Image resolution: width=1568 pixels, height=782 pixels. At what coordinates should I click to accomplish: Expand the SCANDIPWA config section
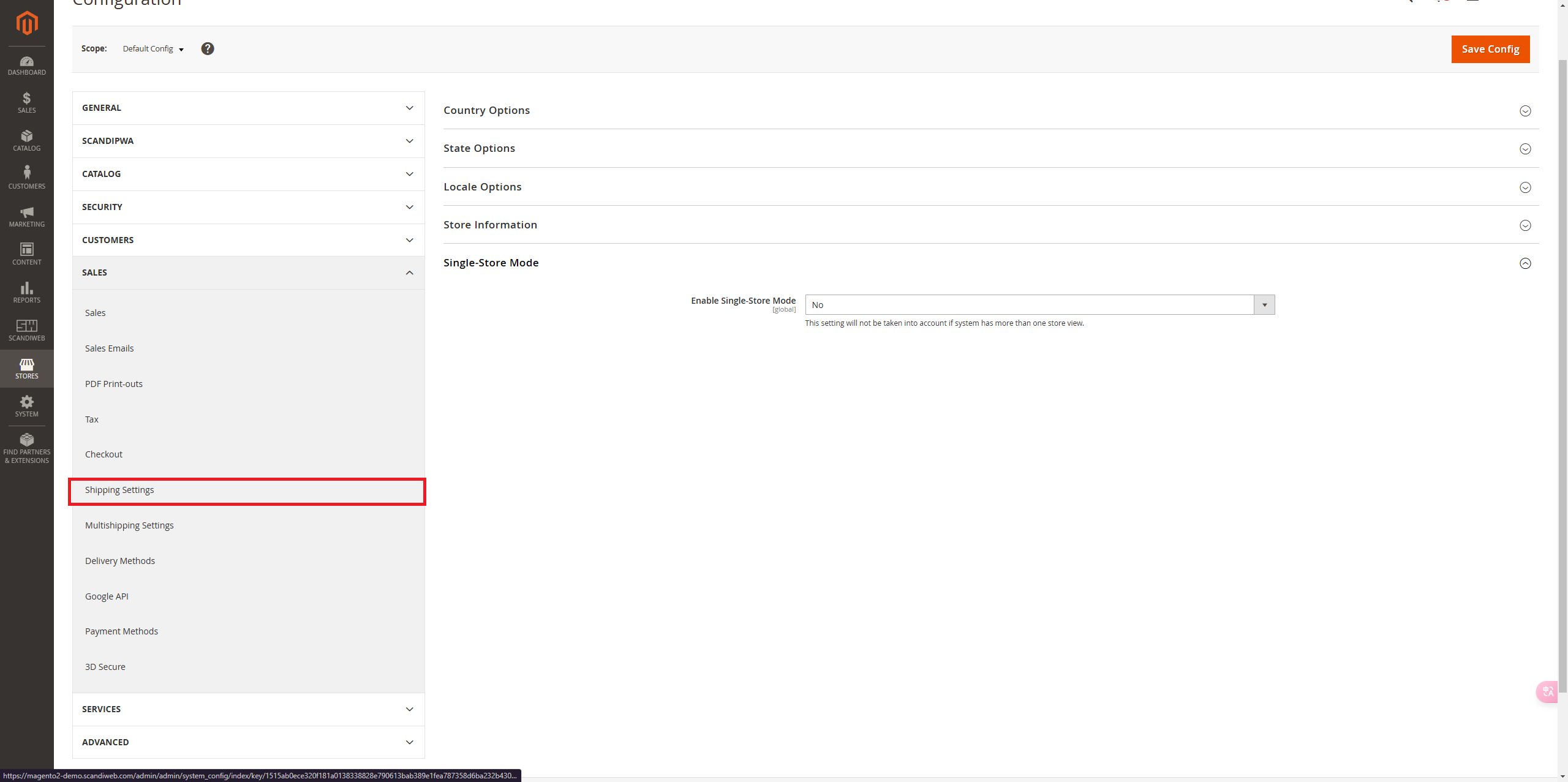coord(249,141)
